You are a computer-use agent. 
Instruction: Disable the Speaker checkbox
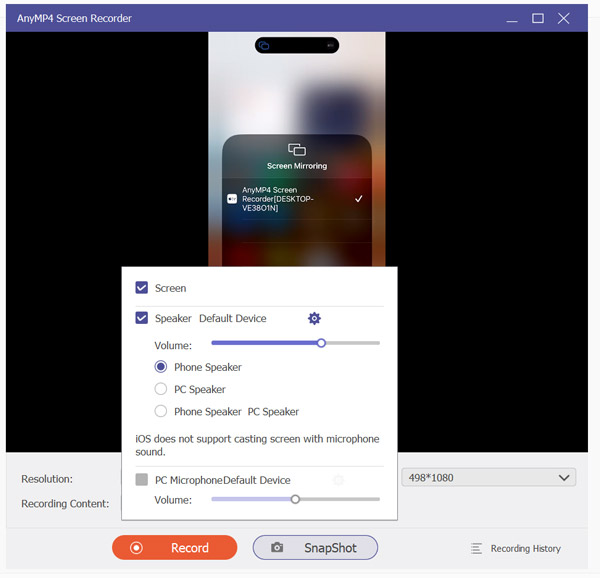click(x=142, y=318)
